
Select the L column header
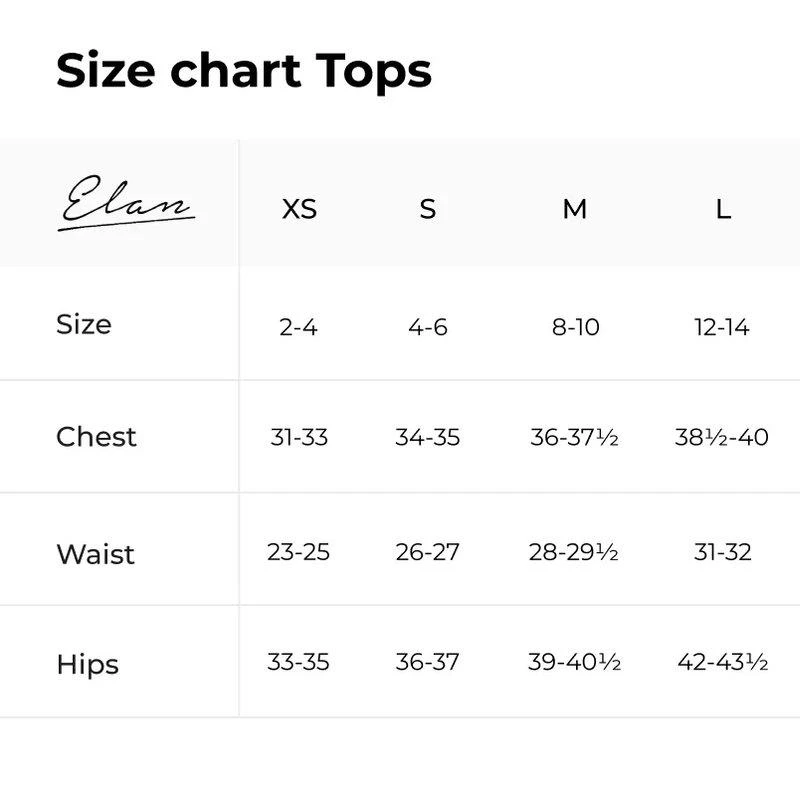pyautogui.click(x=723, y=209)
